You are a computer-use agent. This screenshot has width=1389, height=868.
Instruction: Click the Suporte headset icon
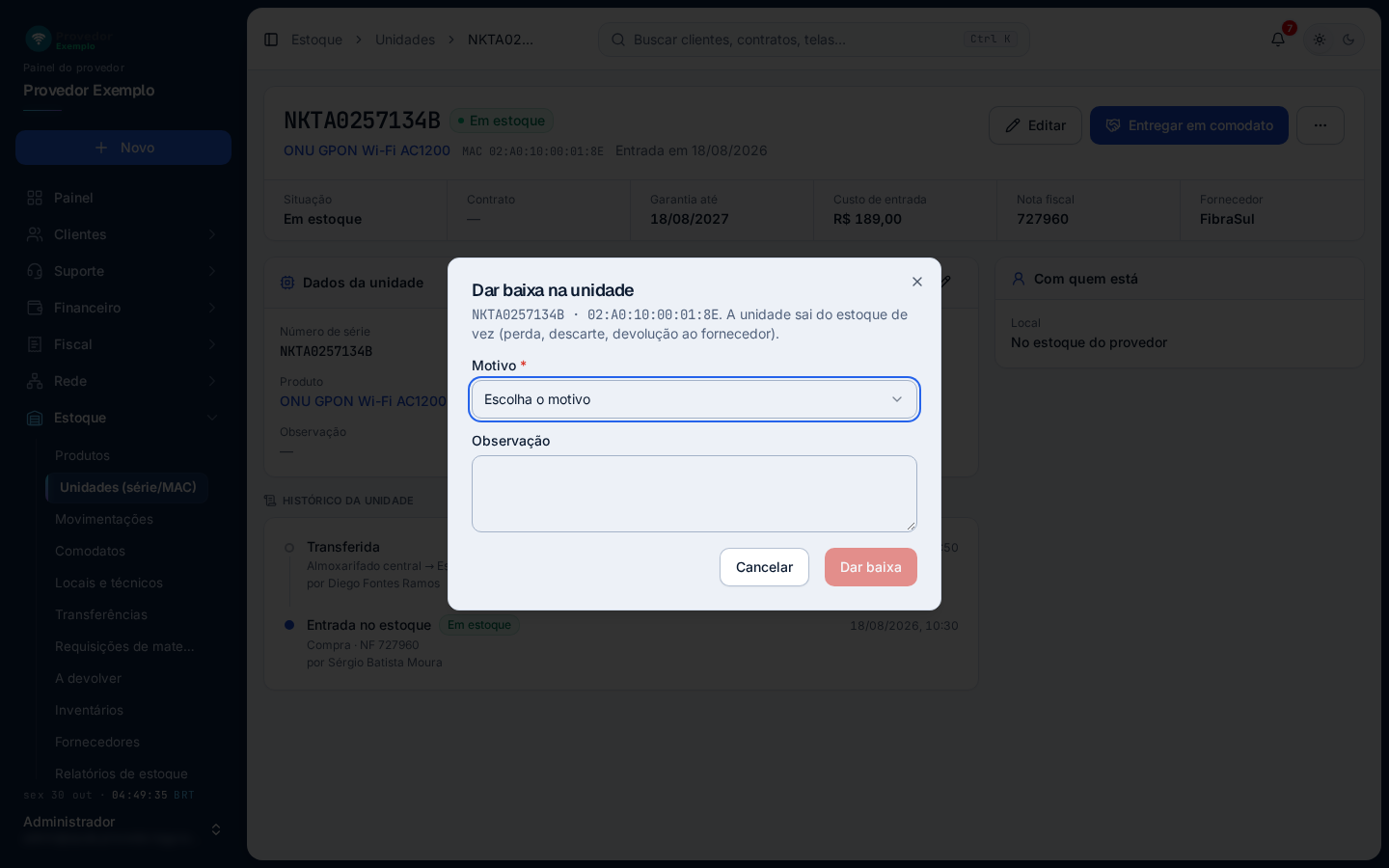click(x=35, y=271)
